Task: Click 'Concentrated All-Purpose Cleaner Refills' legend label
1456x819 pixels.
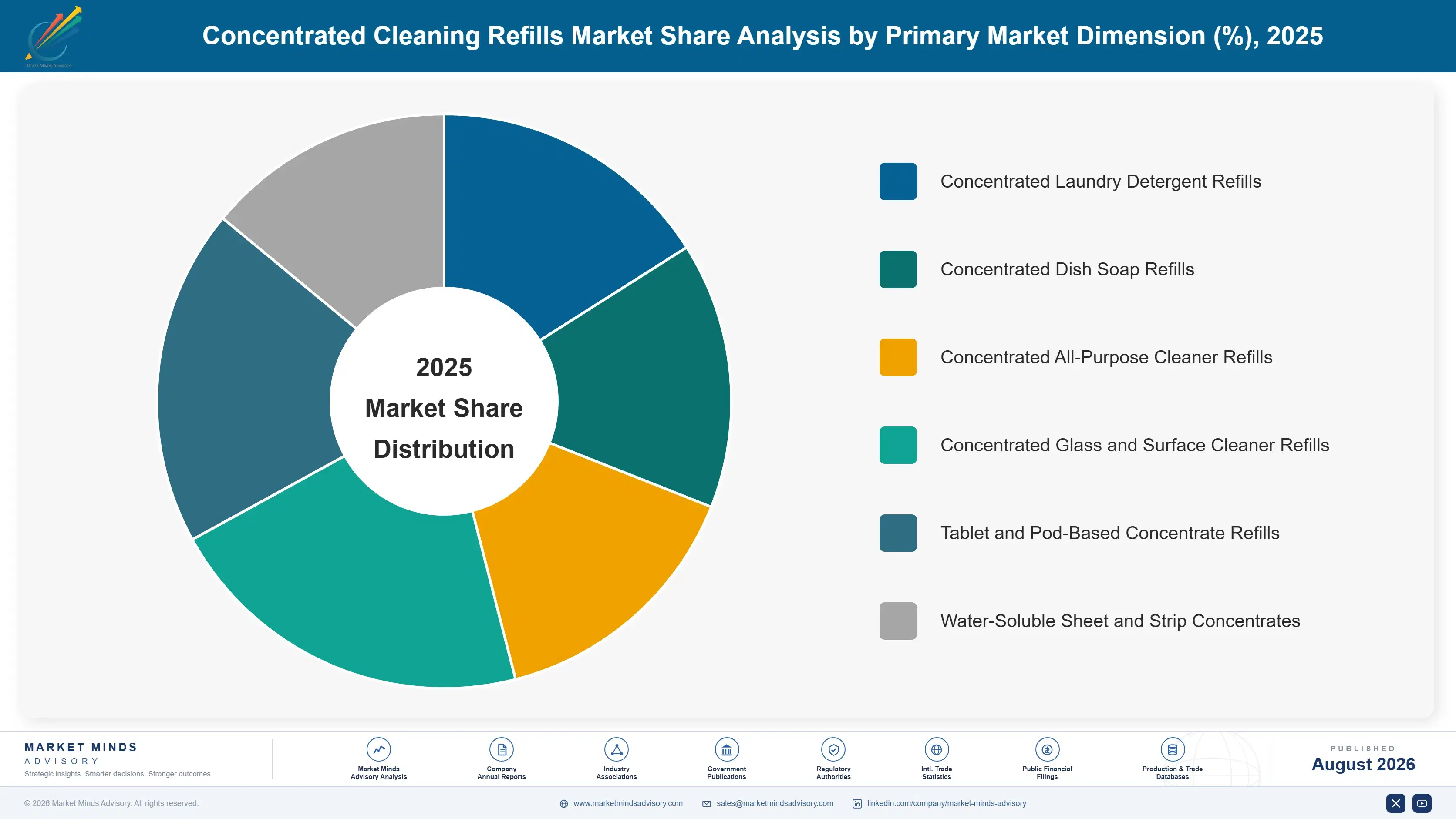Action: pyautogui.click(x=1106, y=357)
